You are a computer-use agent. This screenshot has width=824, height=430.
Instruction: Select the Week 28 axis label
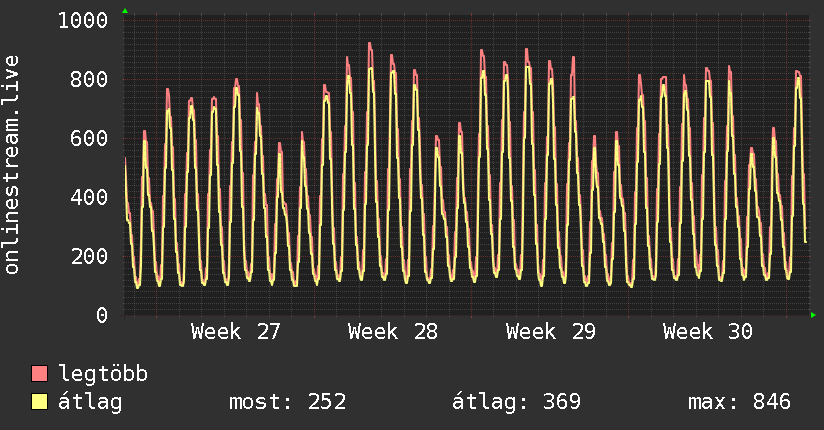pyautogui.click(x=393, y=332)
